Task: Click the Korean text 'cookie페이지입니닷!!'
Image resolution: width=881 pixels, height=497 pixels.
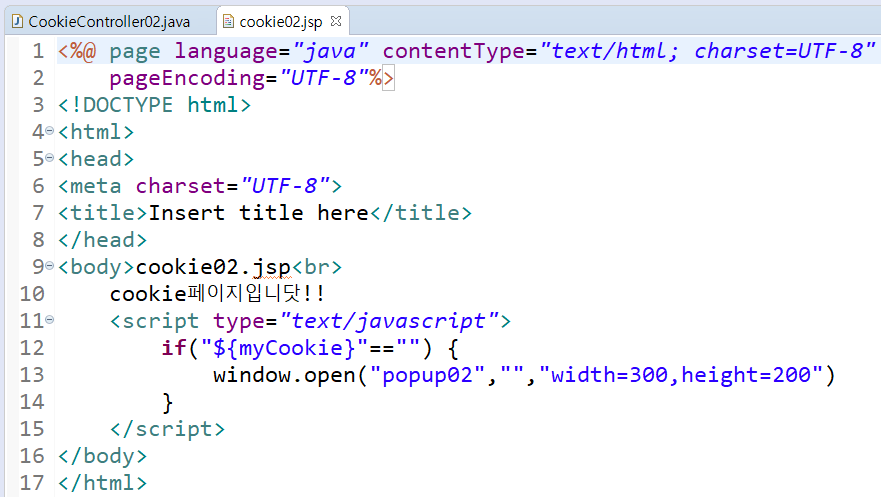Action: [x=217, y=294]
